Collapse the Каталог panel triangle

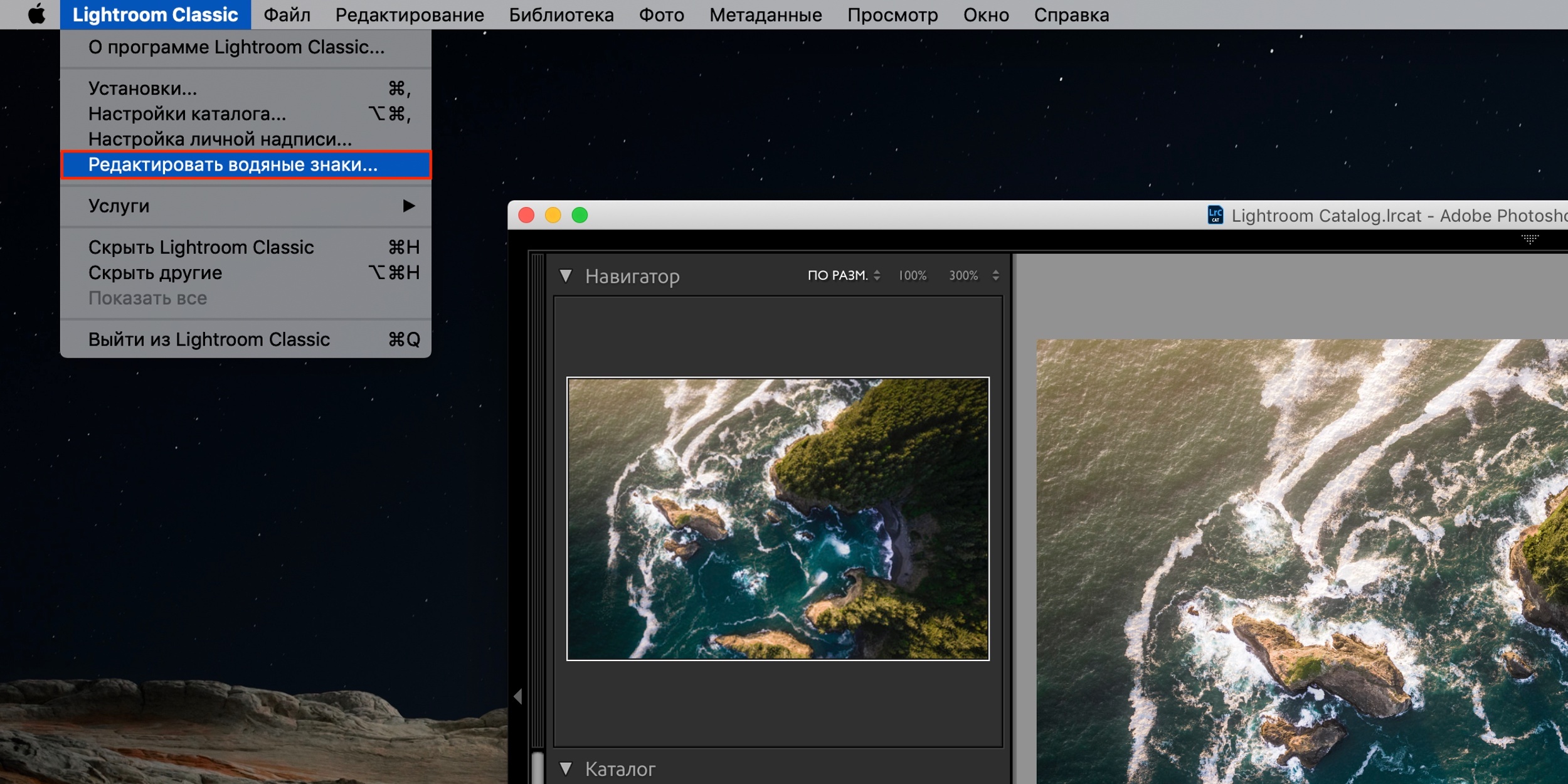tap(566, 769)
